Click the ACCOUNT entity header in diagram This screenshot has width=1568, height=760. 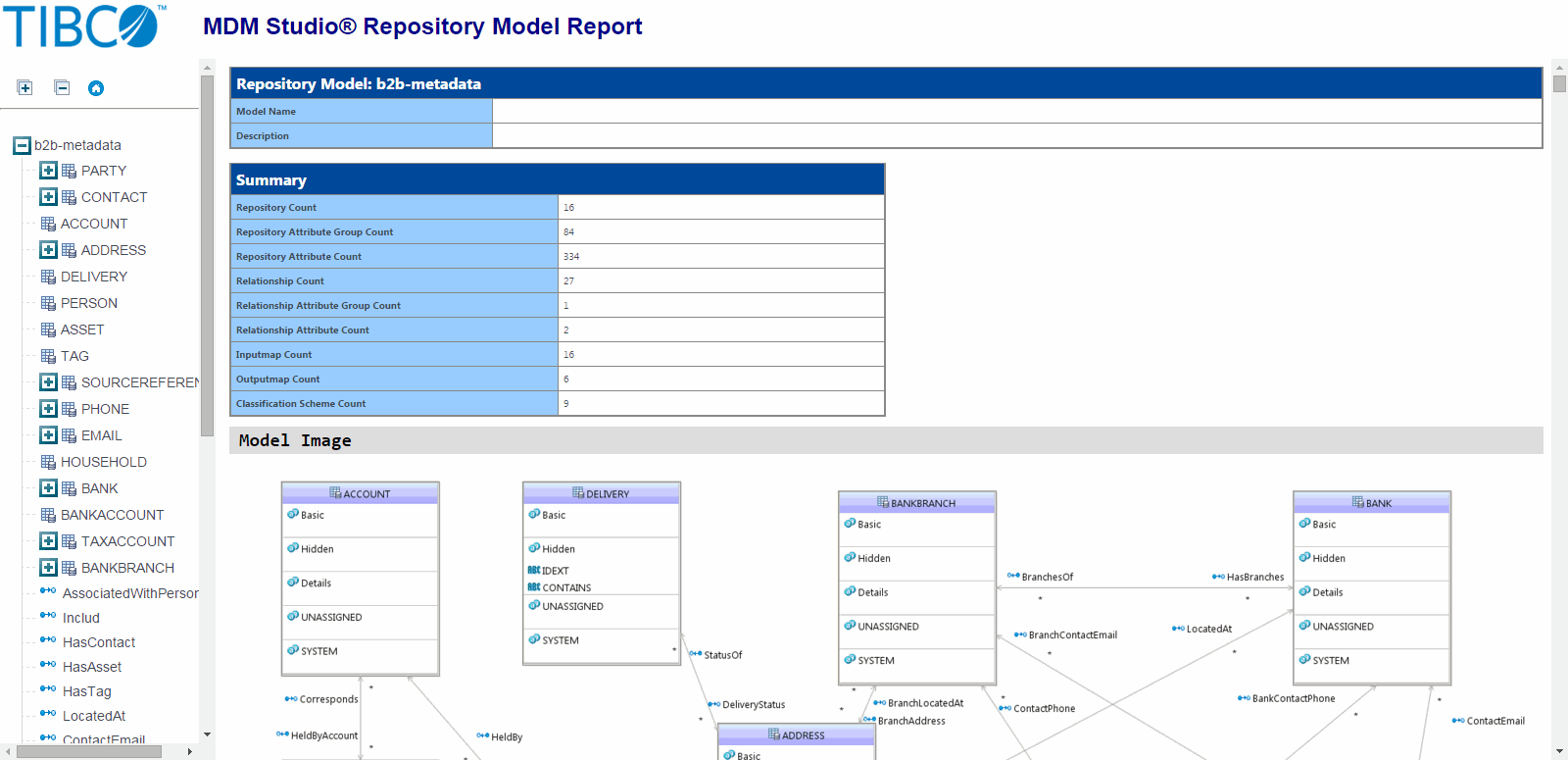coord(360,493)
